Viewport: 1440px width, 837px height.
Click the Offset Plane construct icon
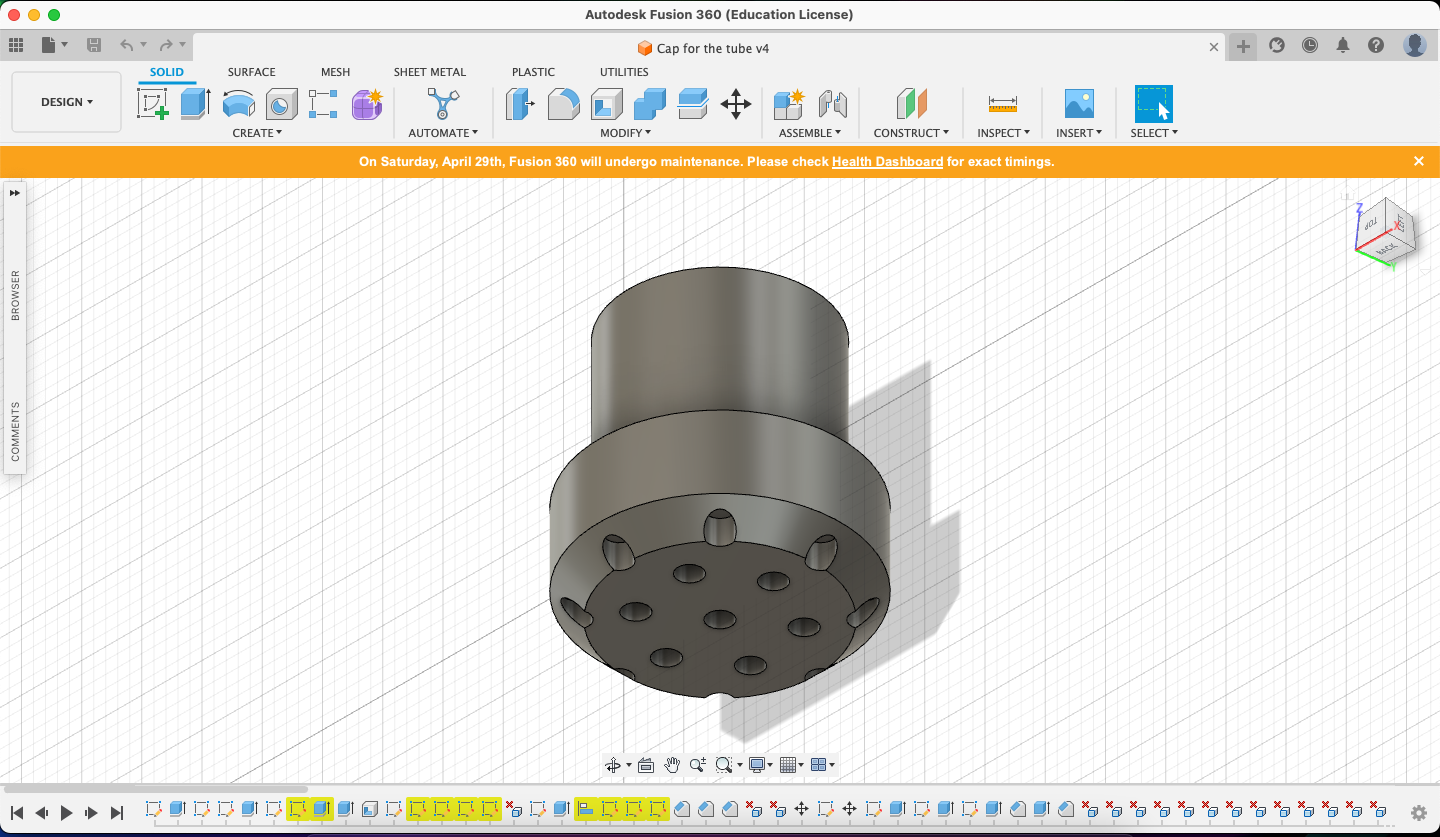pos(912,104)
